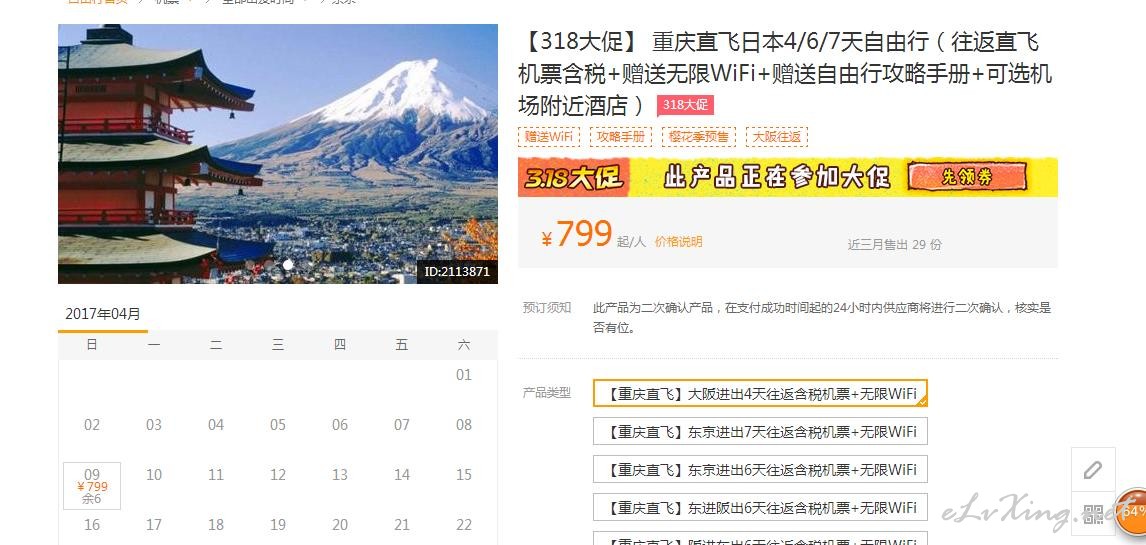
Task: Click calendar date 05
Action: coord(278,424)
